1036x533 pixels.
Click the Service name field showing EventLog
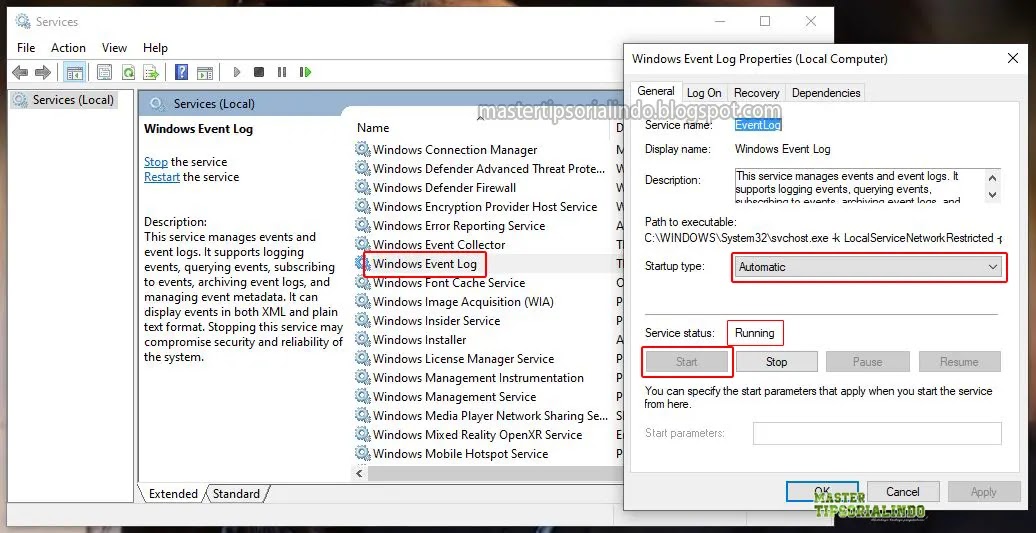[758, 125]
